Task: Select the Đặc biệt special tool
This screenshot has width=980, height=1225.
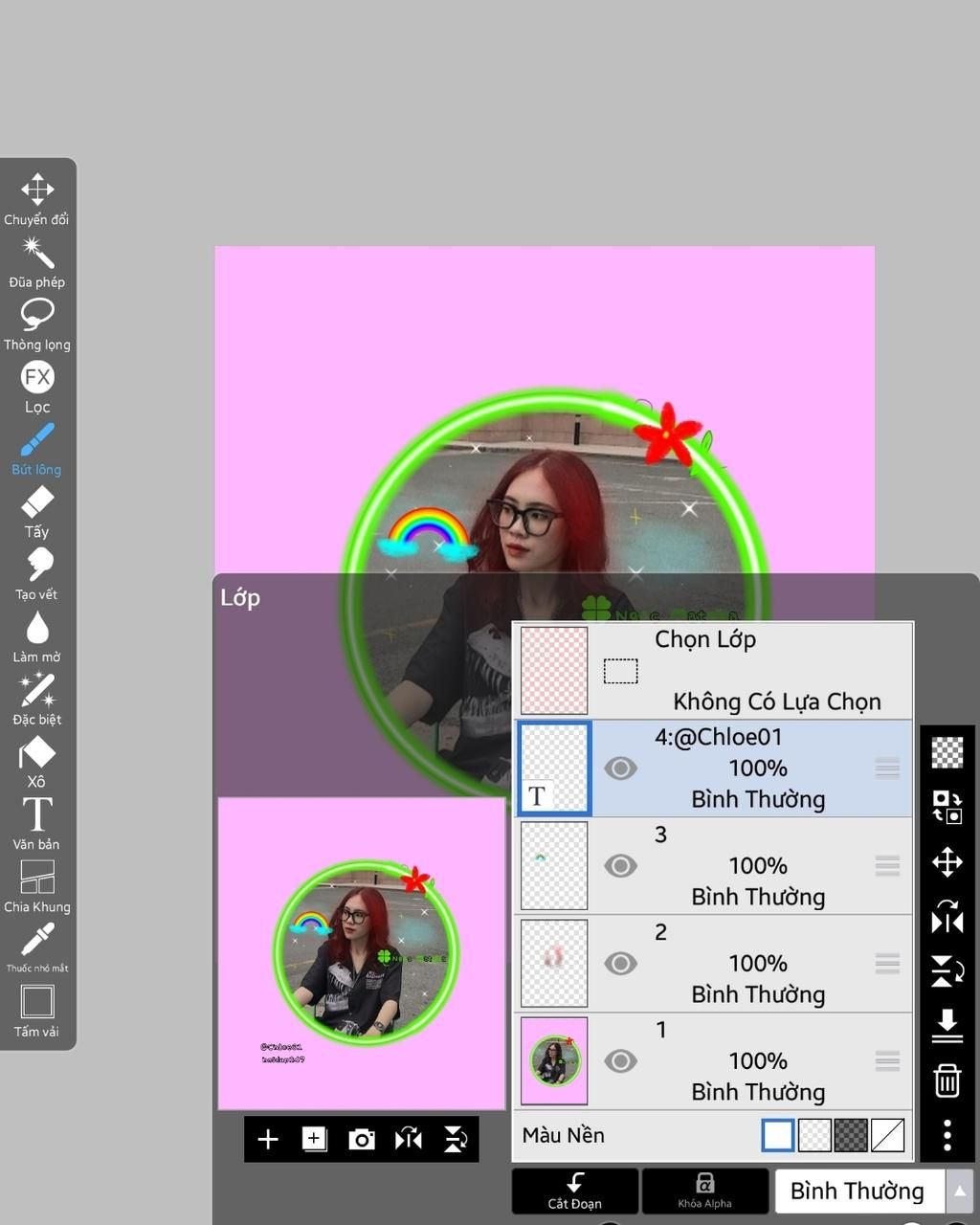Action: click(x=37, y=700)
